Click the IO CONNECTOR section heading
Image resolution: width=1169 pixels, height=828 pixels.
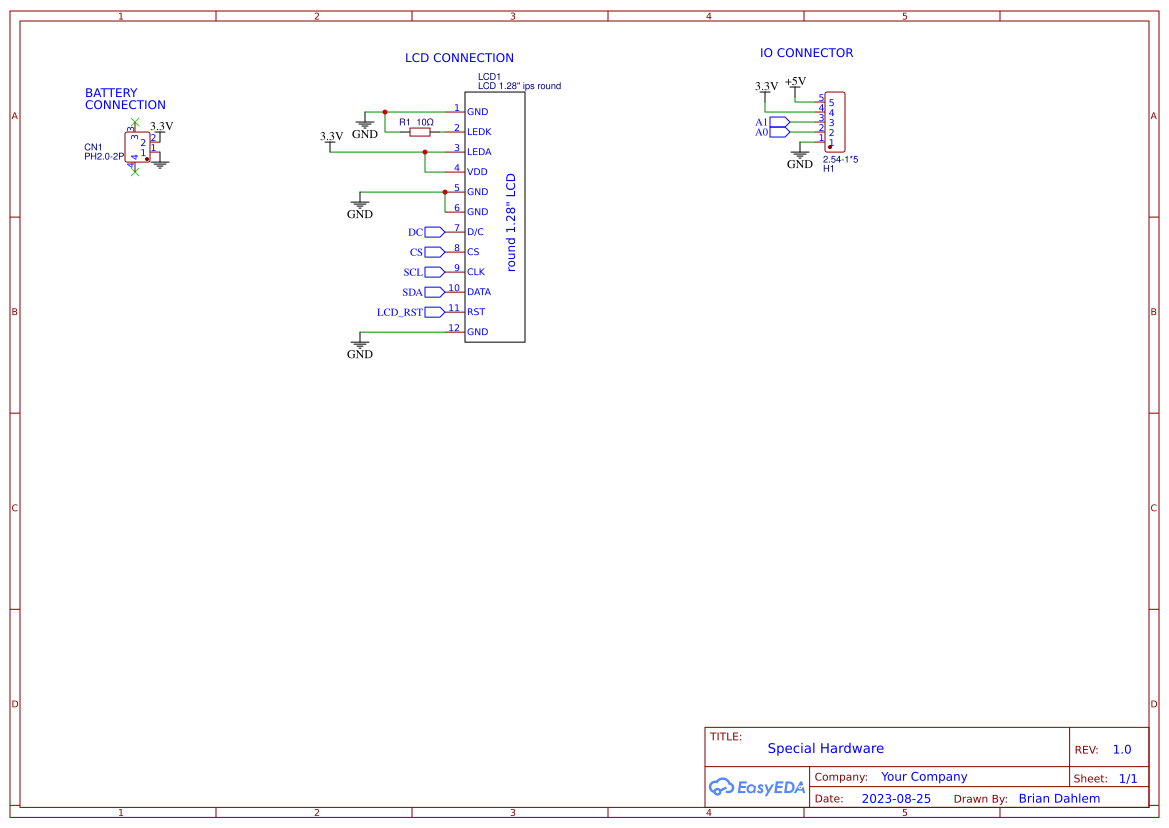click(x=805, y=52)
